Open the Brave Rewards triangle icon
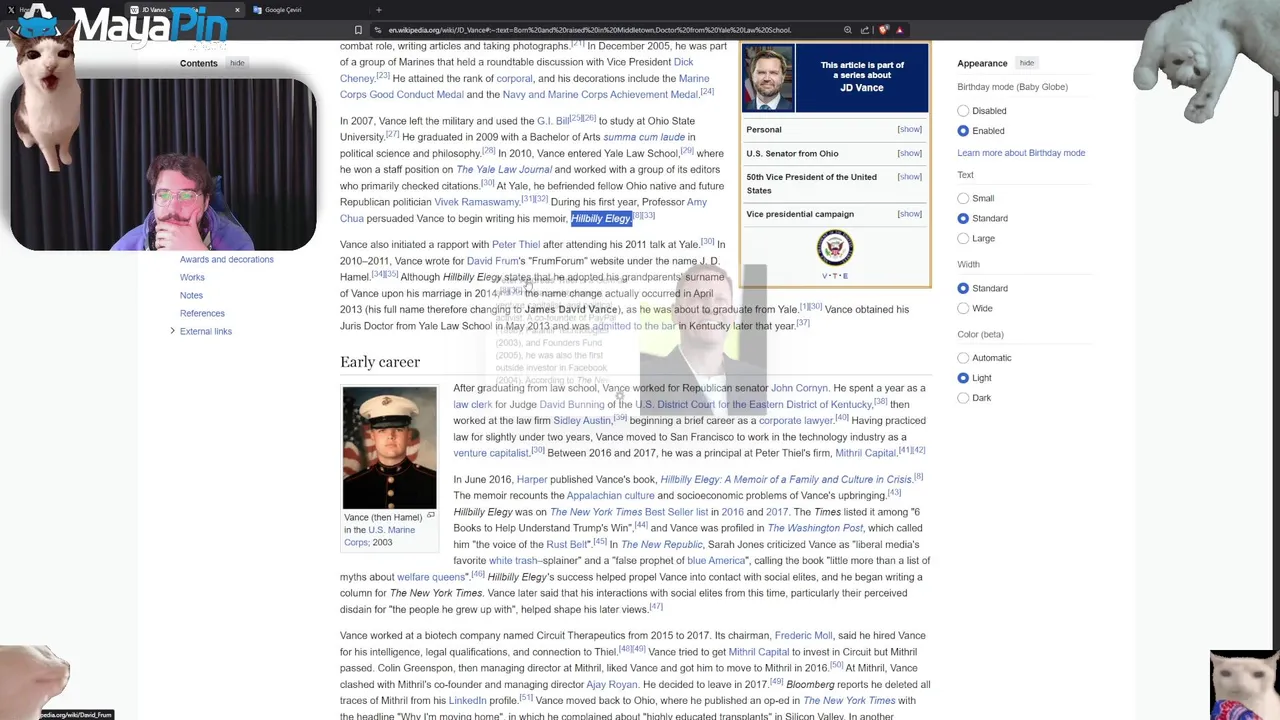This screenshot has height=720, width=1280. click(900, 30)
